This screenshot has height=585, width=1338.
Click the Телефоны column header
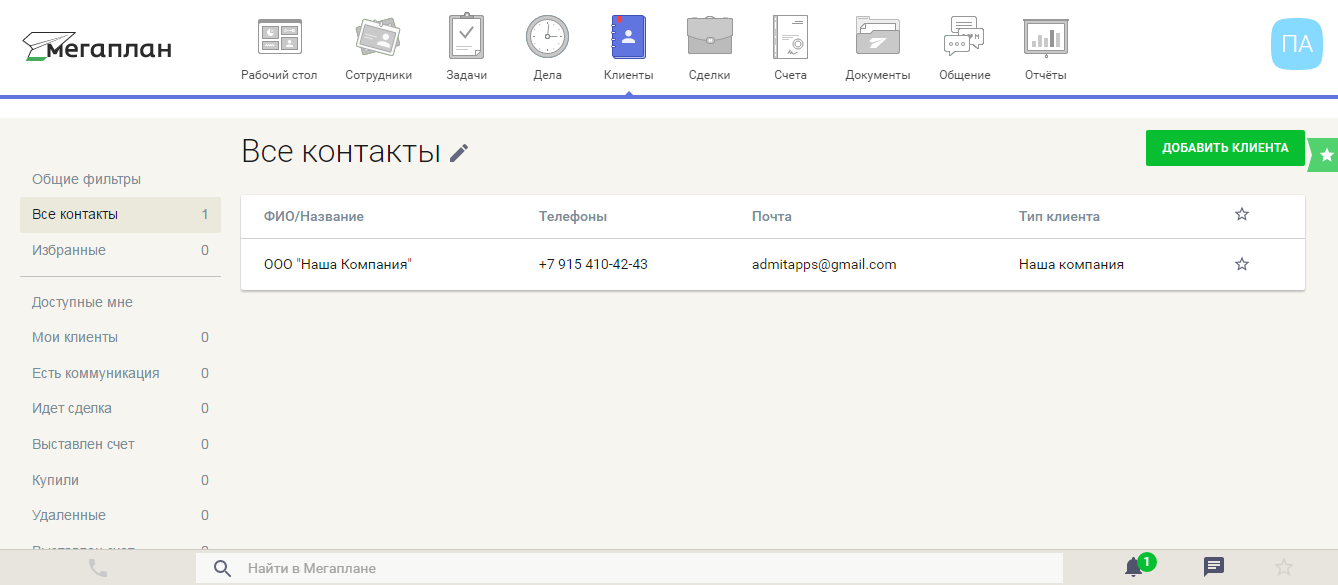point(573,216)
